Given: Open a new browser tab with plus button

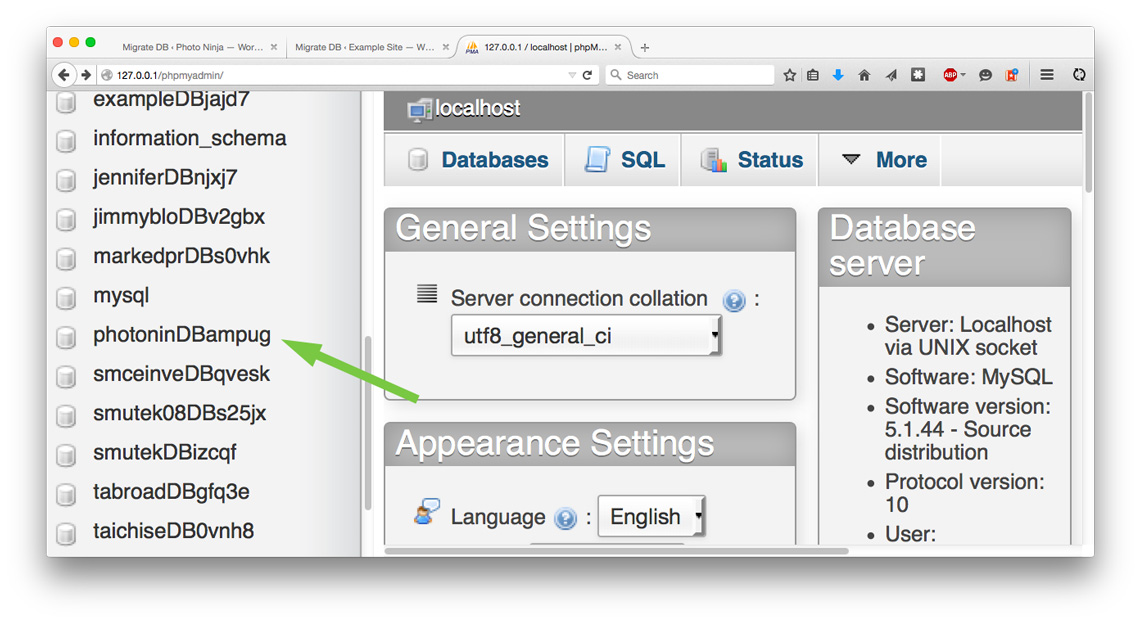Looking at the screenshot, I should coord(645,47).
